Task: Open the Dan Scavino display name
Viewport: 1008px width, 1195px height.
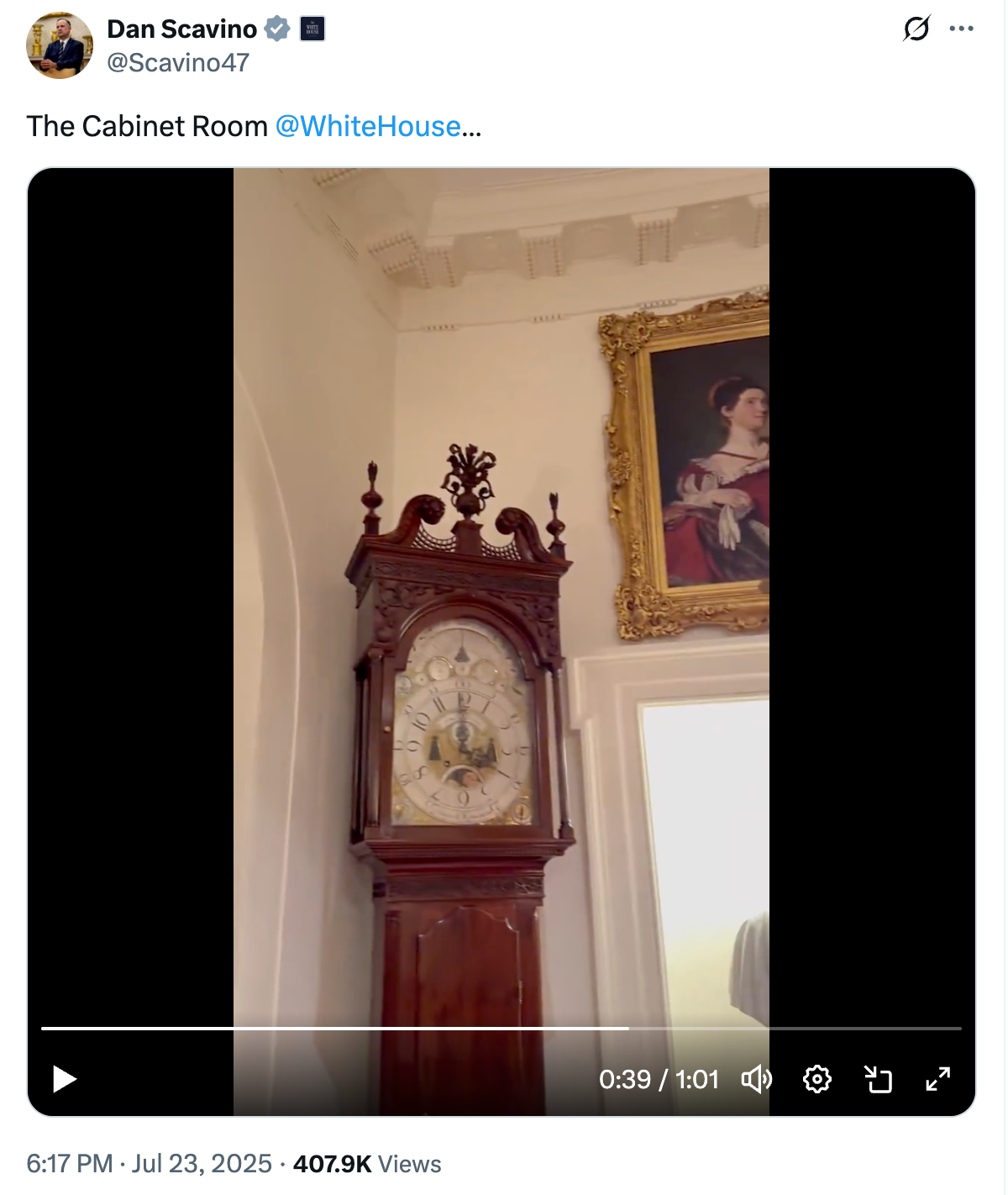Action: pyautogui.click(x=182, y=29)
